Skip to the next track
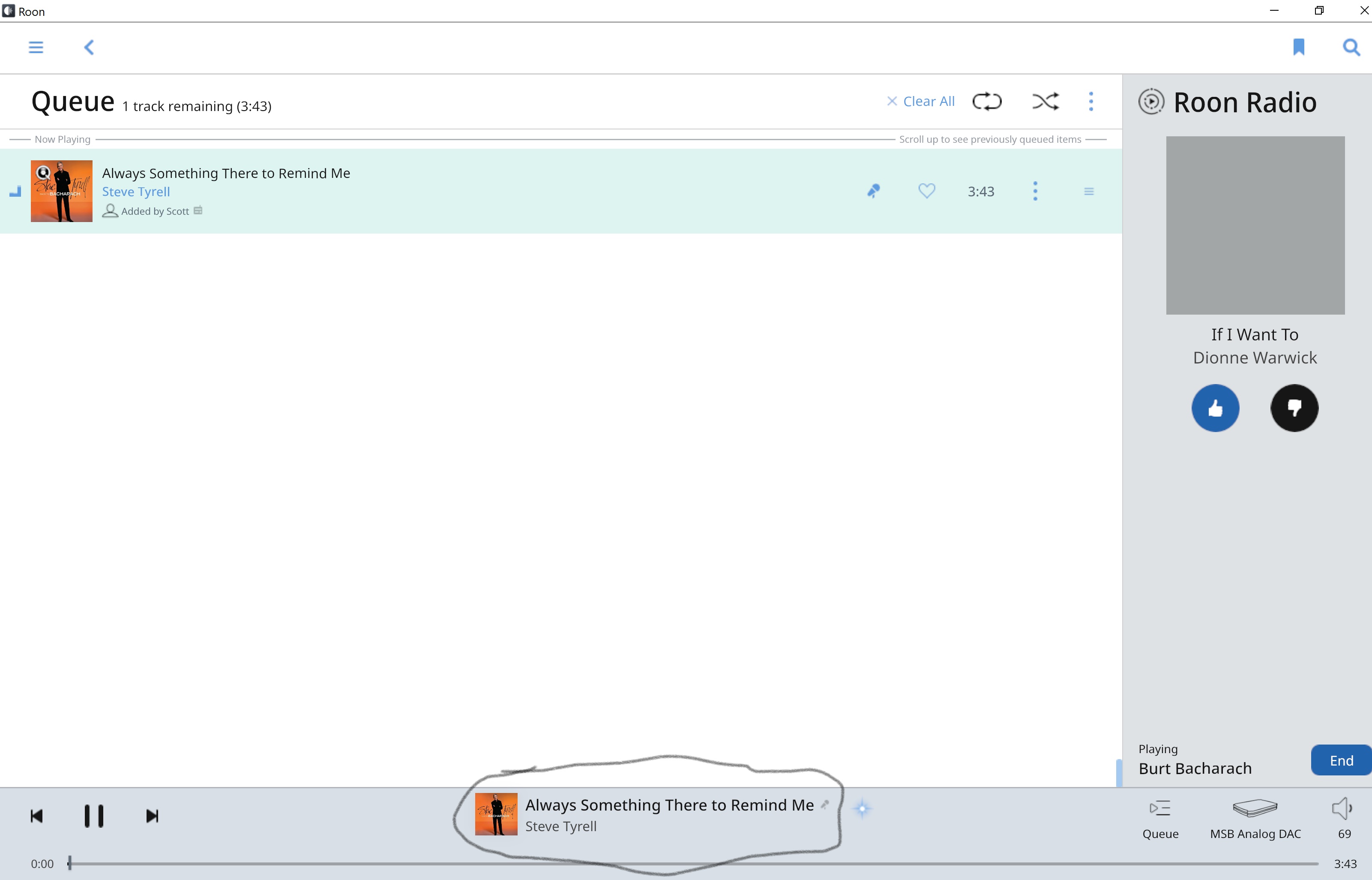Screen dimensions: 1372x880 tap(152, 816)
